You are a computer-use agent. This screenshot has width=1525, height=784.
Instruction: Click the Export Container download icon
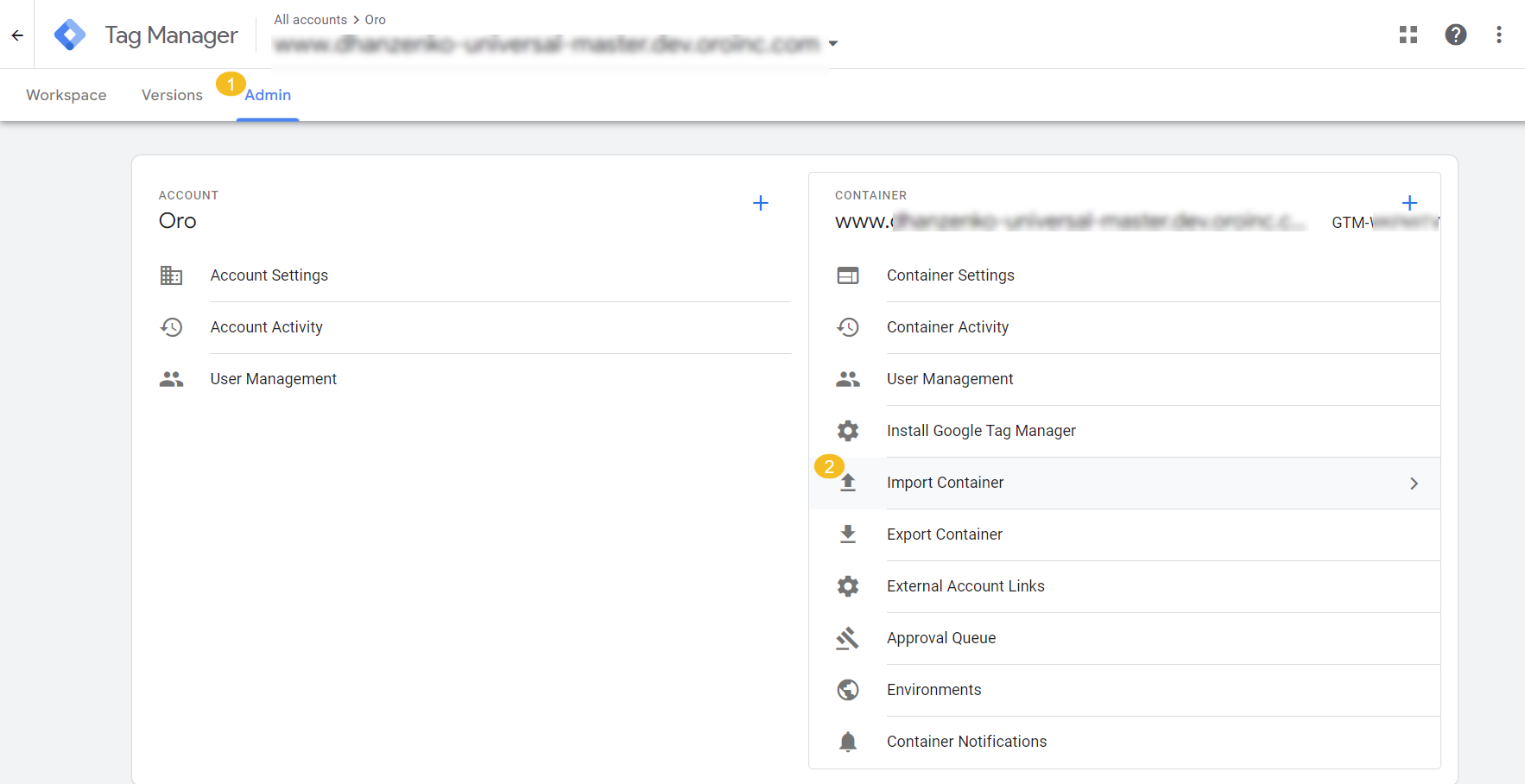click(x=848, y=534)
